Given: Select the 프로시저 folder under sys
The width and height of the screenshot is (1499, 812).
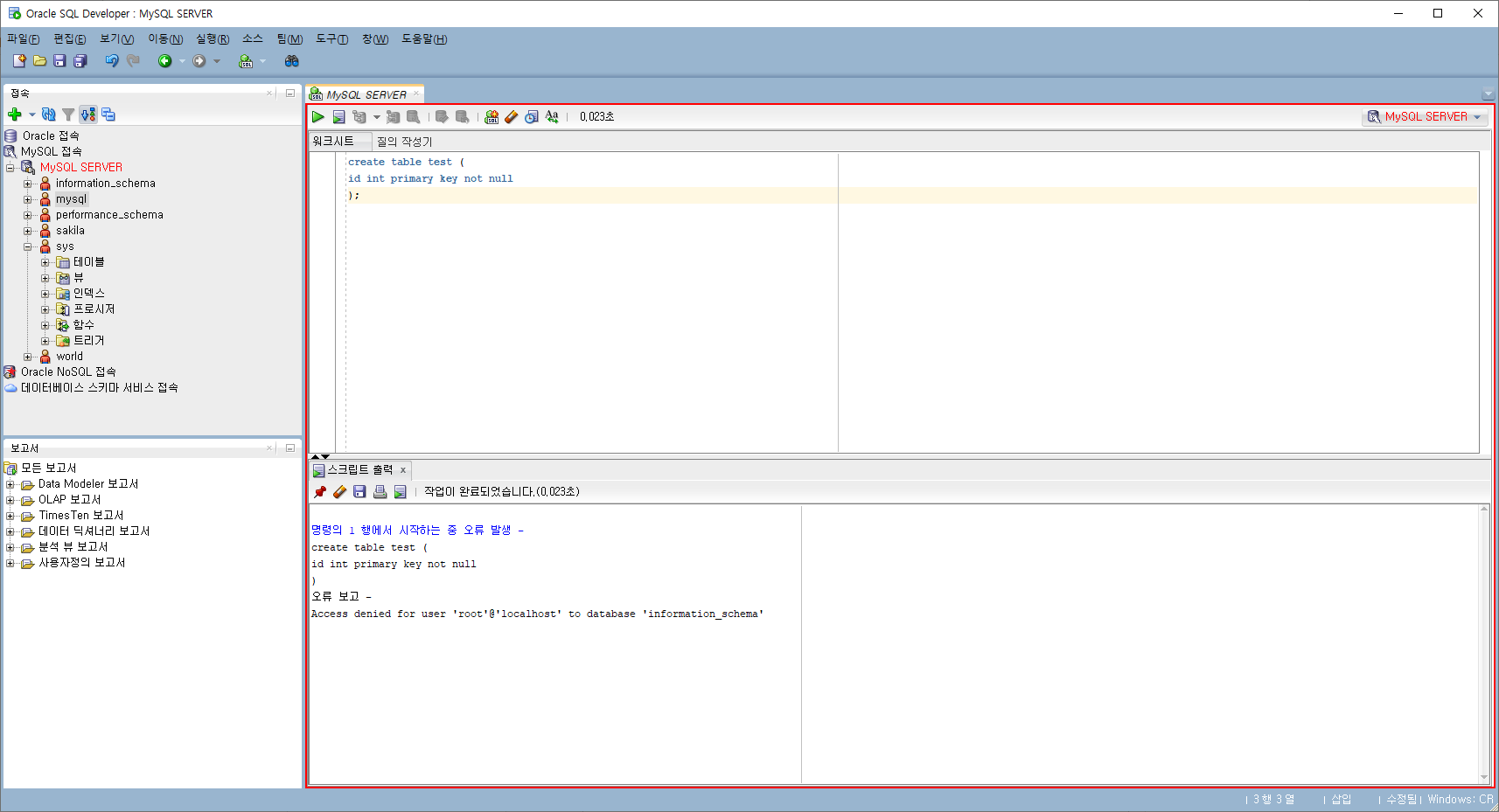Looking at the screenshot, I should pyautogui.click(x=94, y=309).
